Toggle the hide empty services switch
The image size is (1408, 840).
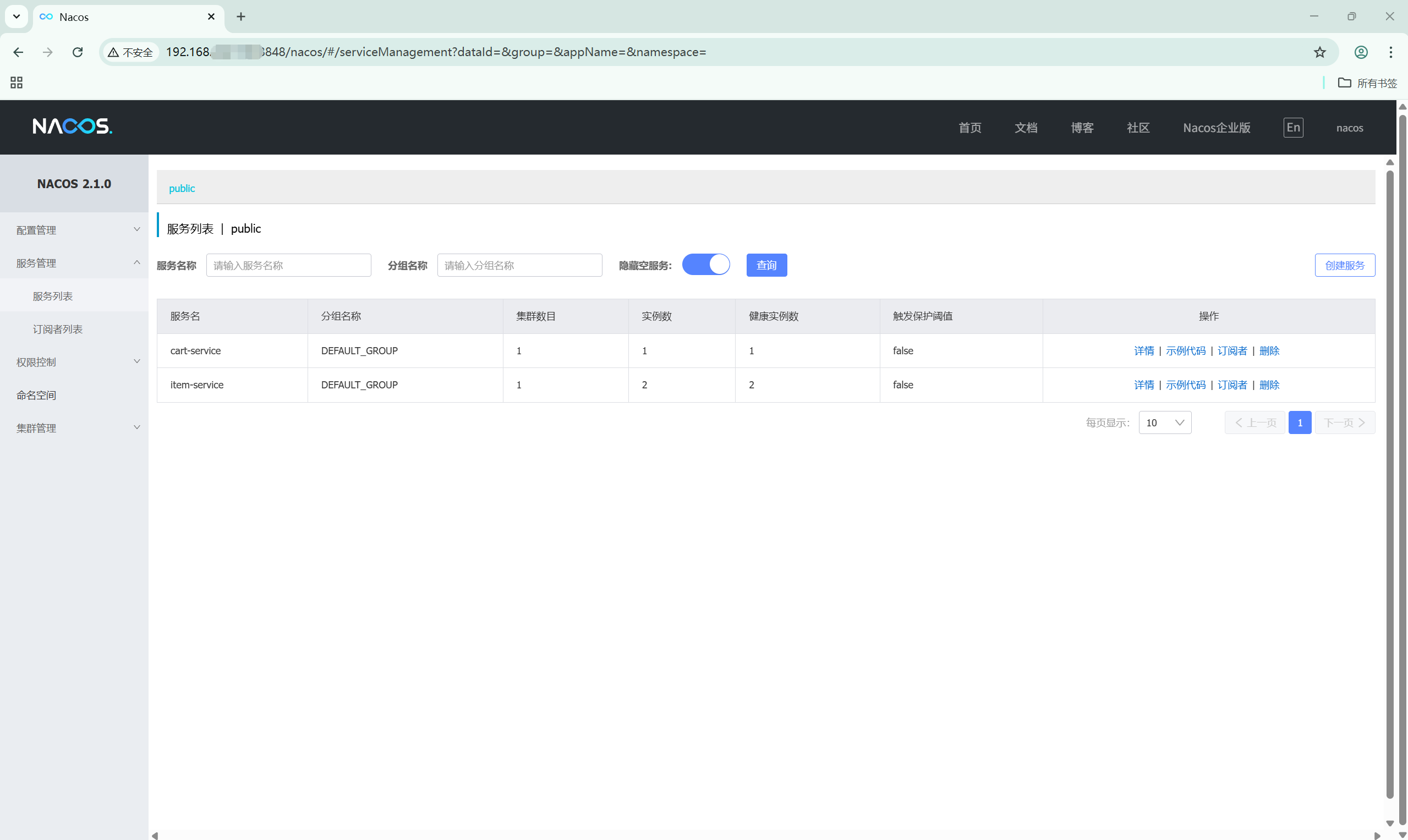705,265
